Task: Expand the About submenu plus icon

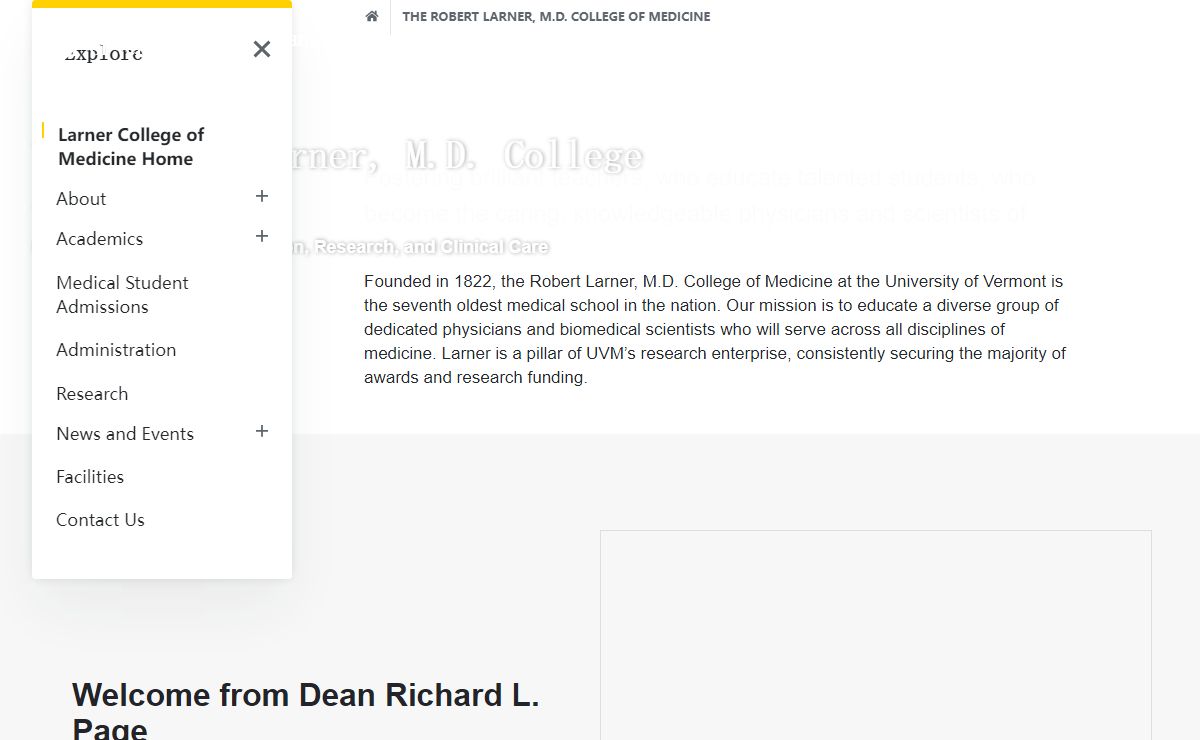Action: pyautogui.click(x=262, y=196)
